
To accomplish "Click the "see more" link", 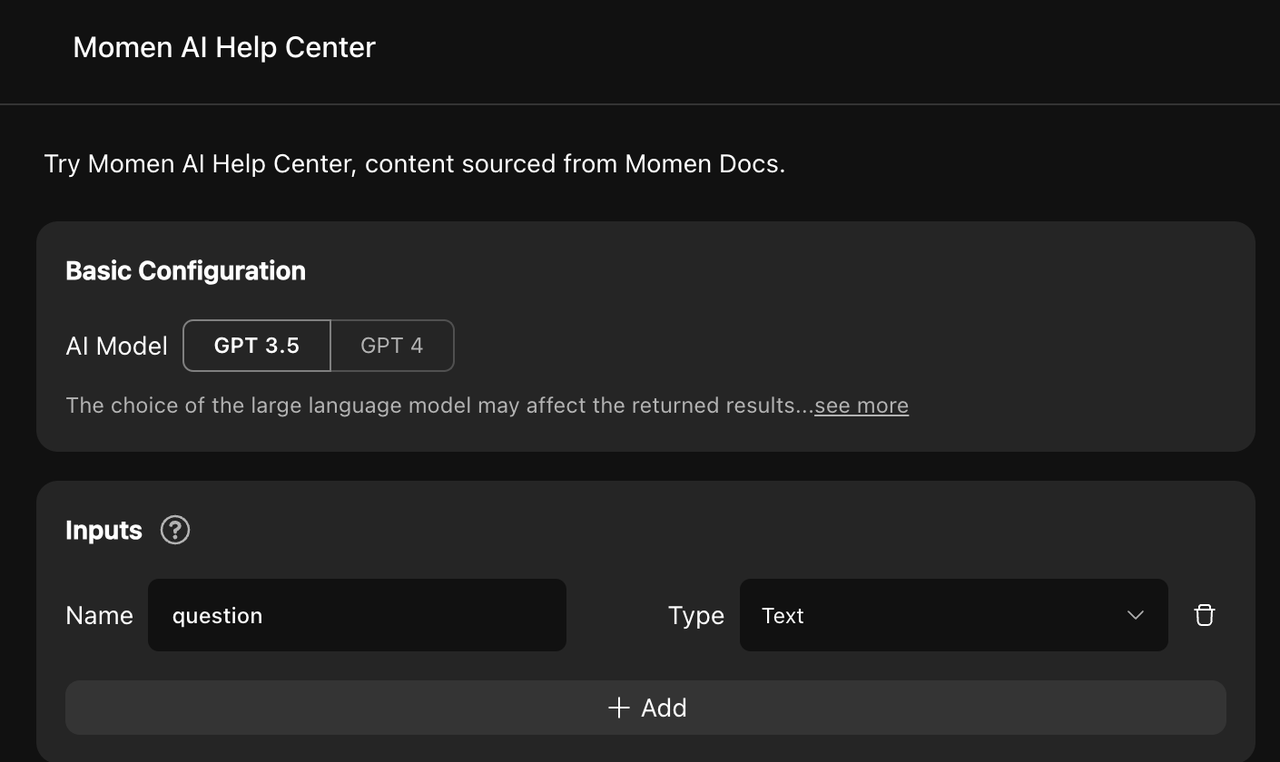I will (861, 406).
